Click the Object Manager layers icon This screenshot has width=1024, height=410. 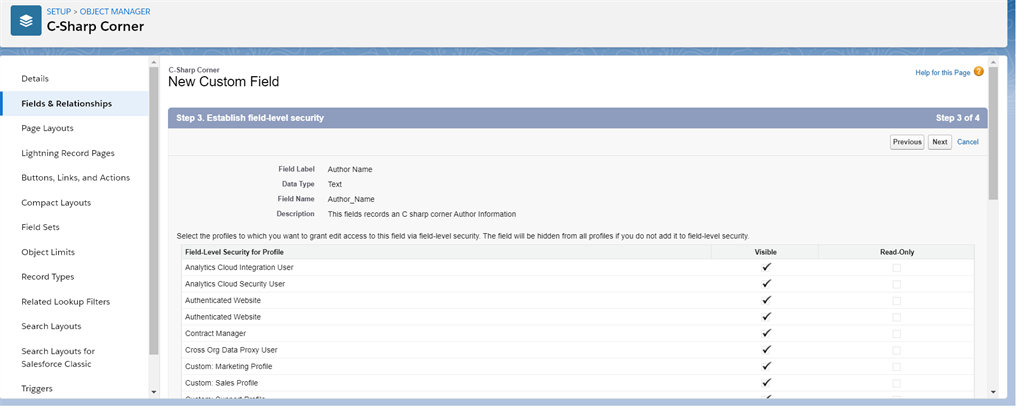(26, 21)
